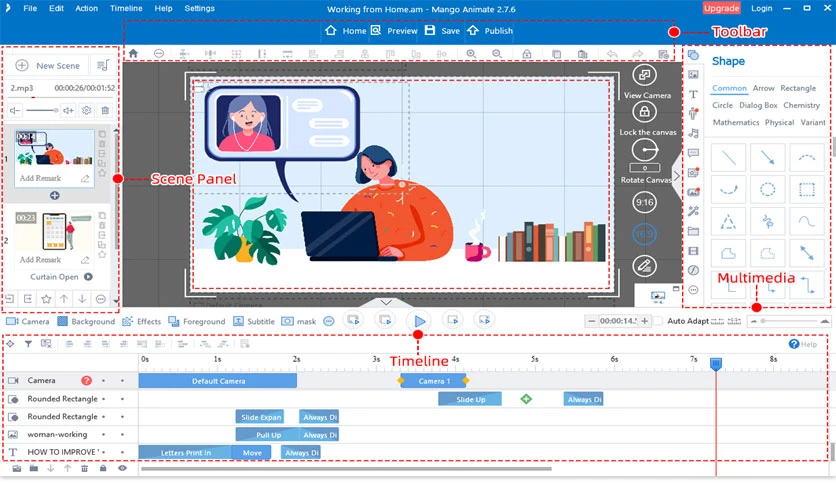This screenshot has width=836, height=484.
Task: Insert the straight line shape
Action: (729, 157)
